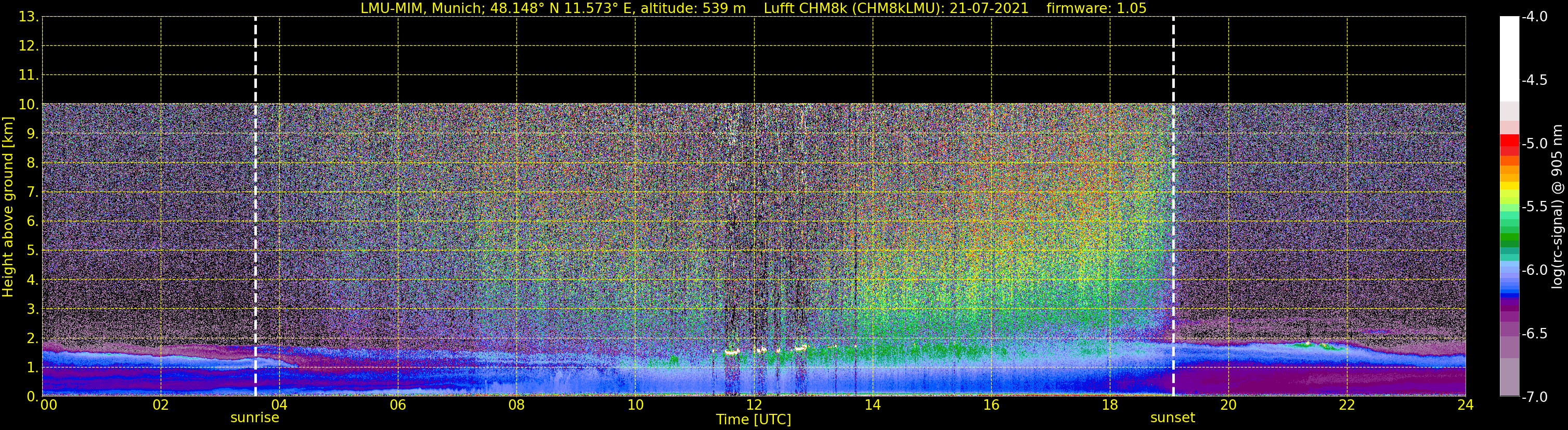This screenshot has width=1568, height=430.
Task: Click the white dashed sunset marker line
Action: click(1173, 207)
